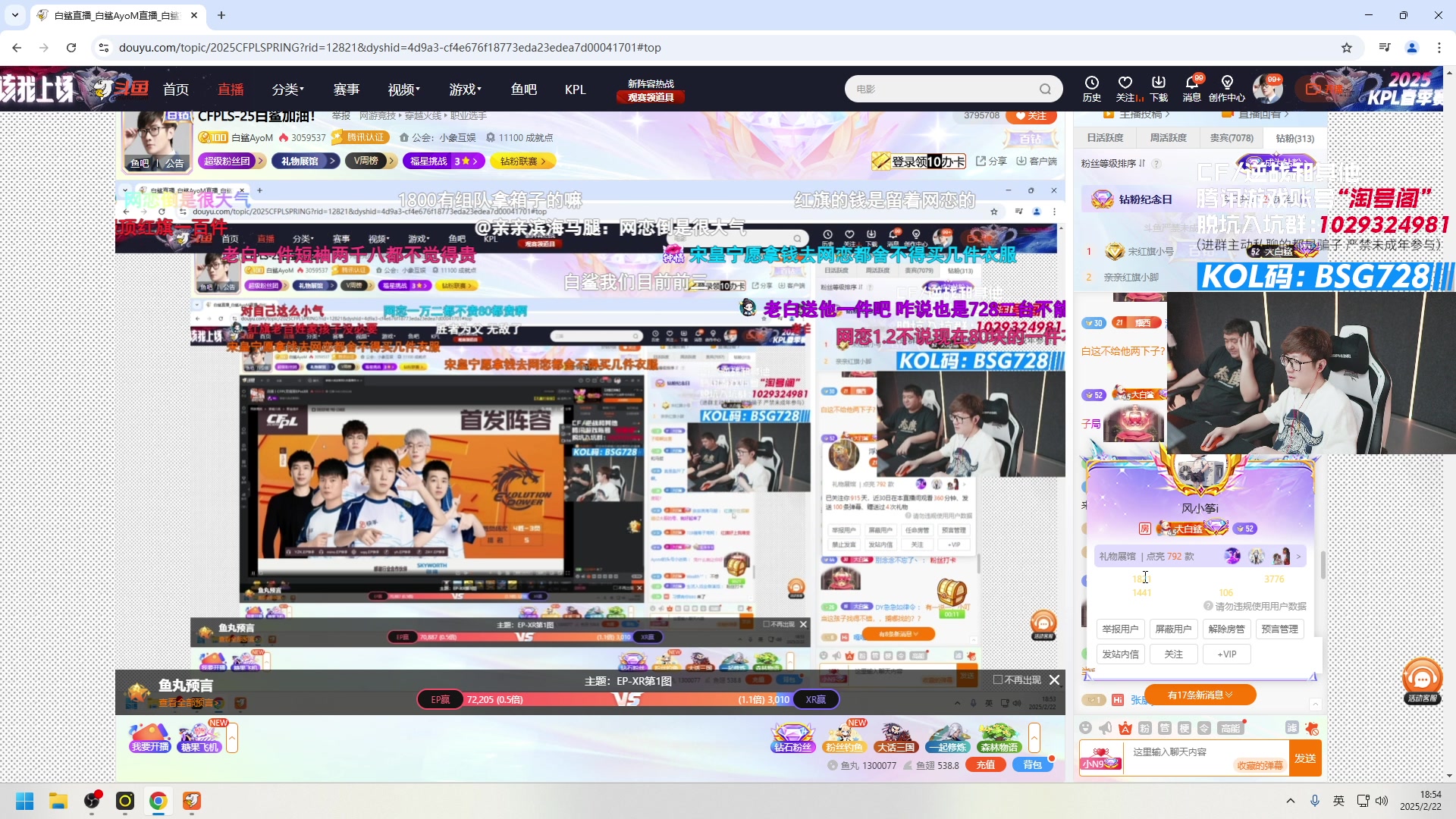Open the 一起修炼 activity icon
This screenshot has height=819, width=1456.
tap(948, 738)
